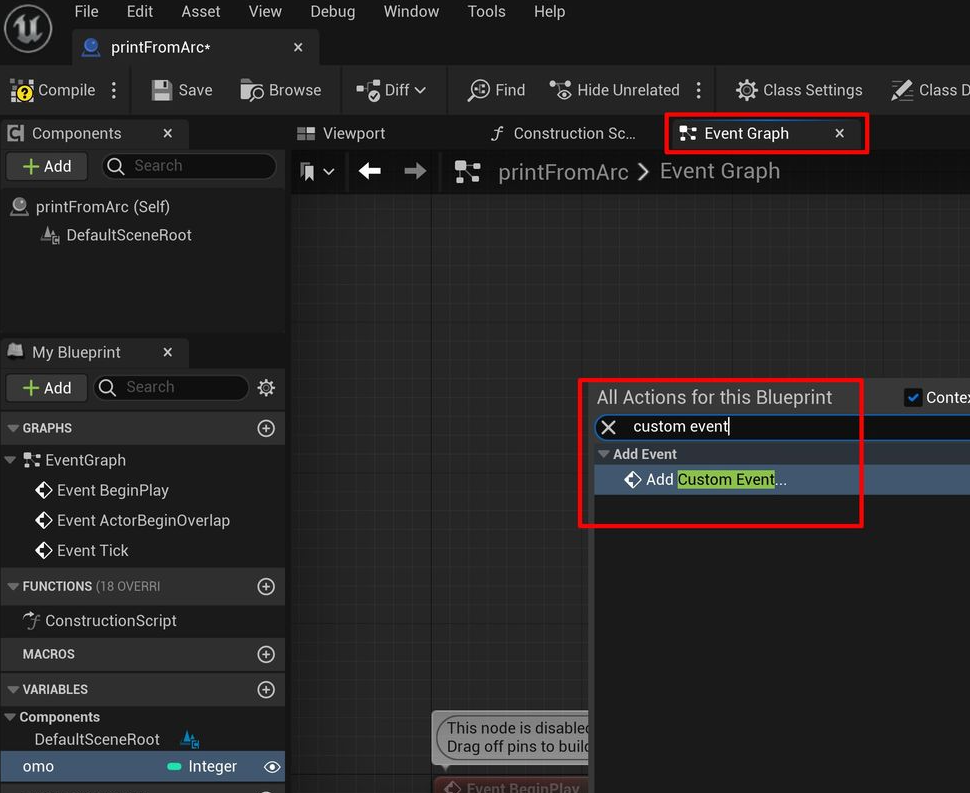This screenshot has width=970, height=793.
Task: Open My Blueprint settings gear icon
Action: [266, 388]
